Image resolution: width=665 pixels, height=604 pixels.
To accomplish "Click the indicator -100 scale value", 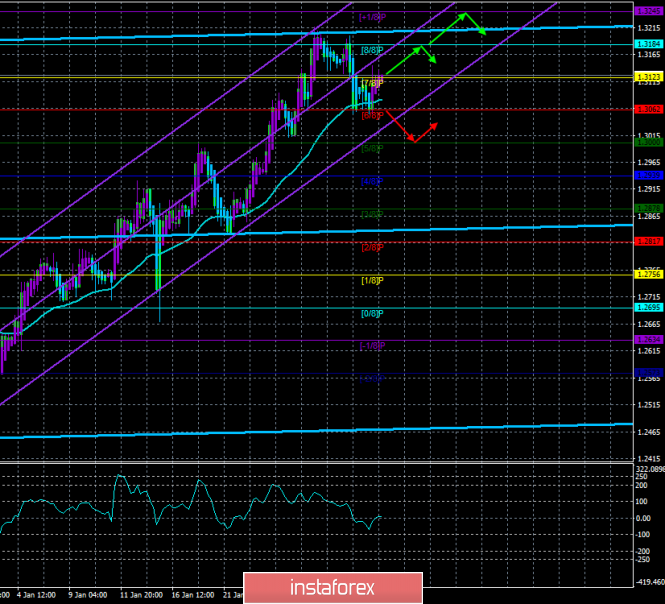I will coord(643,534).
